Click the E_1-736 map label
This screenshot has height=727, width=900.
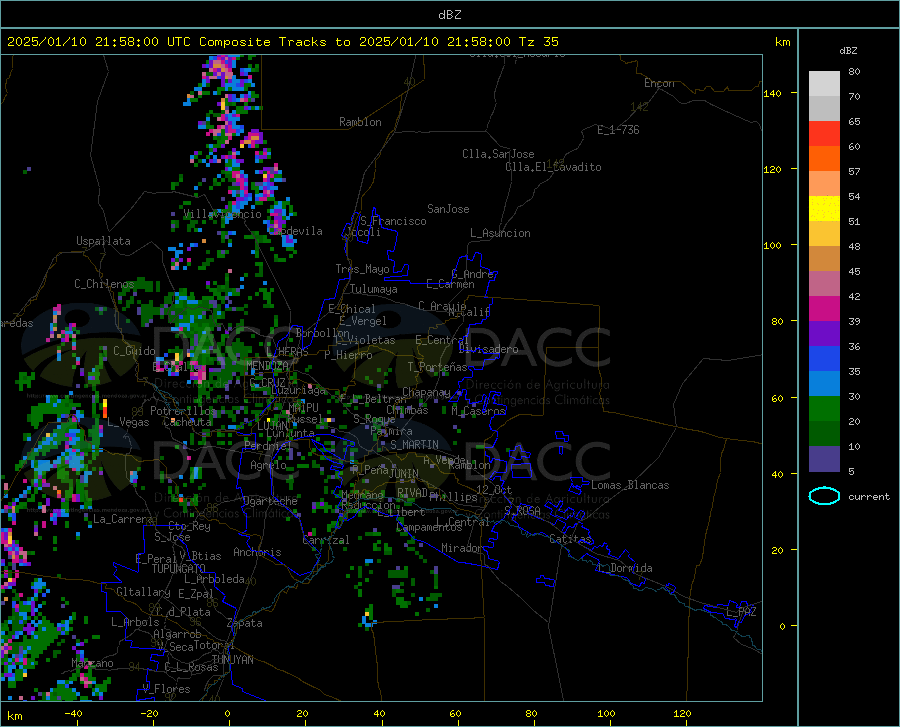tap(618, 130)
